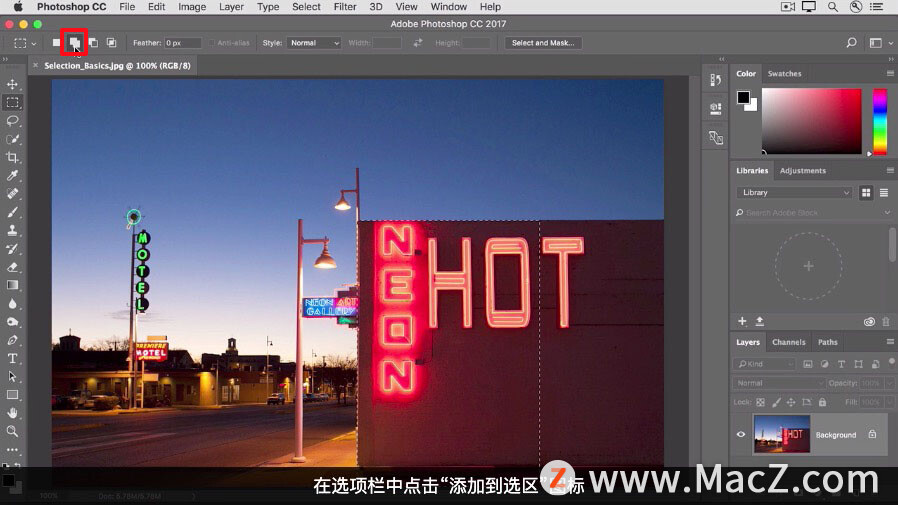Click Intersect with selection icon

(111, 42)
